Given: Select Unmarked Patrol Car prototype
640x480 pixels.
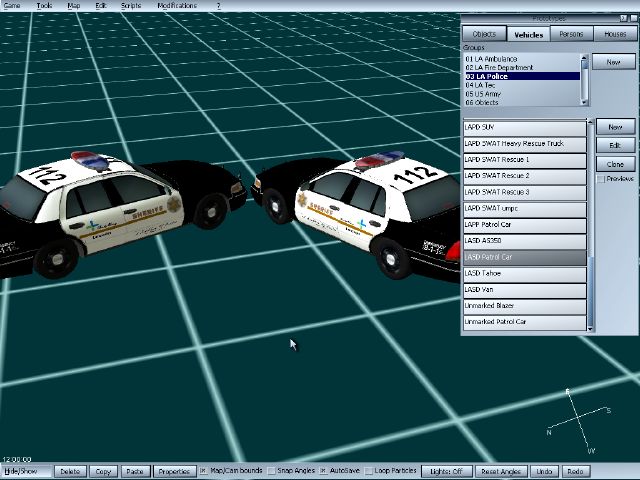Looking at the screenshot, I should click(525, 322).
